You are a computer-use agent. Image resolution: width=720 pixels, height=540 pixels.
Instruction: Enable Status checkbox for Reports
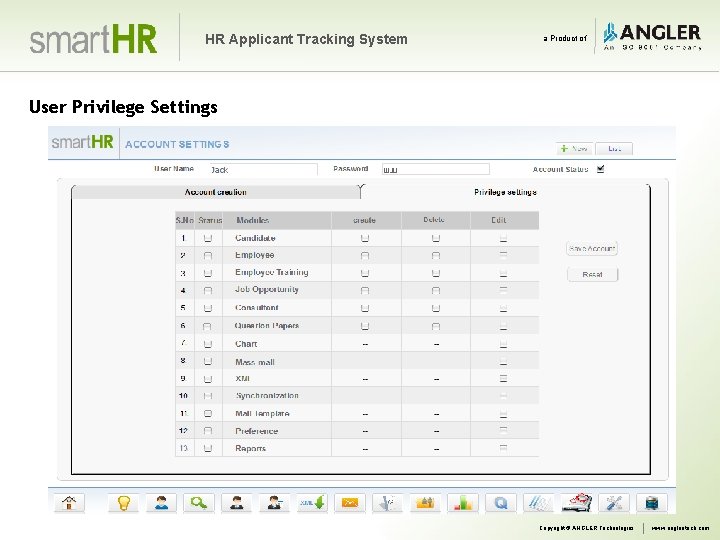coord(208,448)
